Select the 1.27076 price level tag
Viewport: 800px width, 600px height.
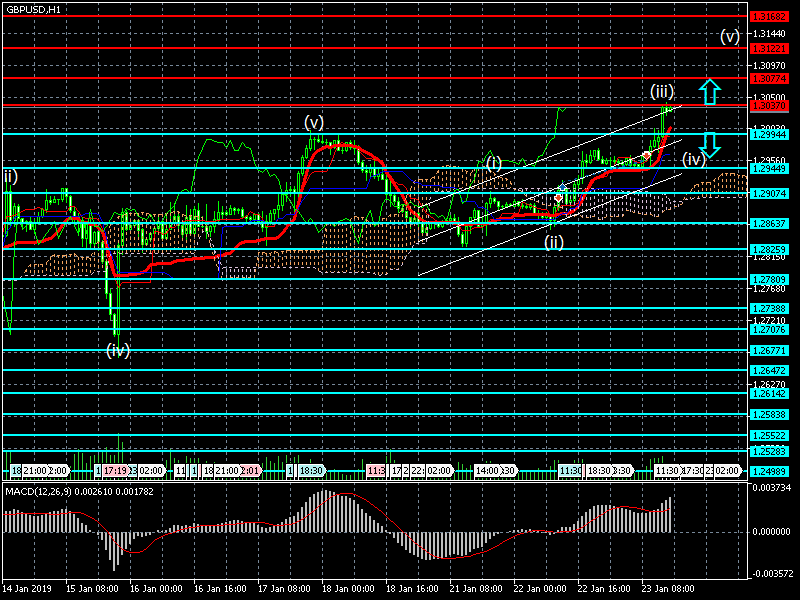769,329
